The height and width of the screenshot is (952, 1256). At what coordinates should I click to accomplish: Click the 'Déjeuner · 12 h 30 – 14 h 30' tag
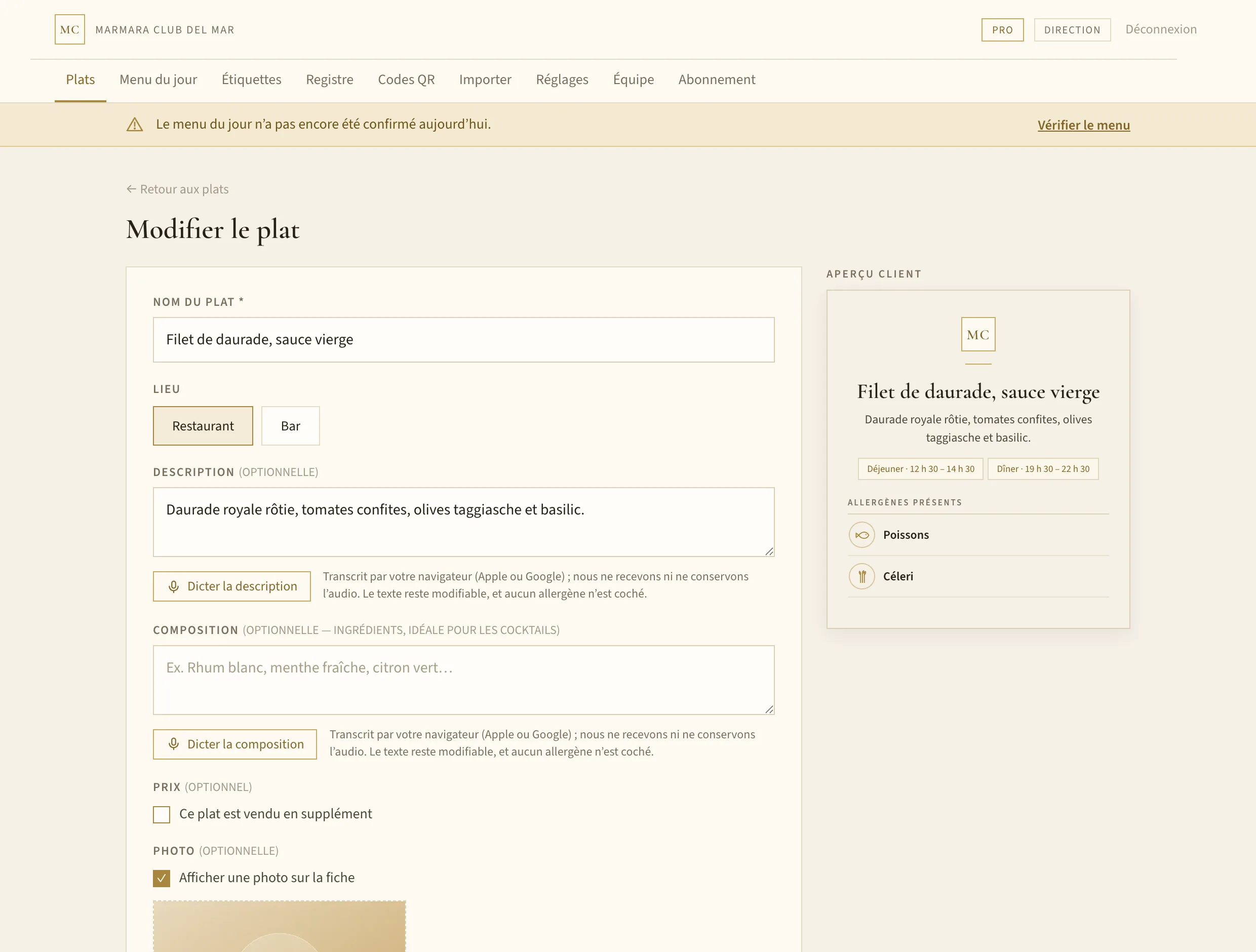(x=920, y=469)
